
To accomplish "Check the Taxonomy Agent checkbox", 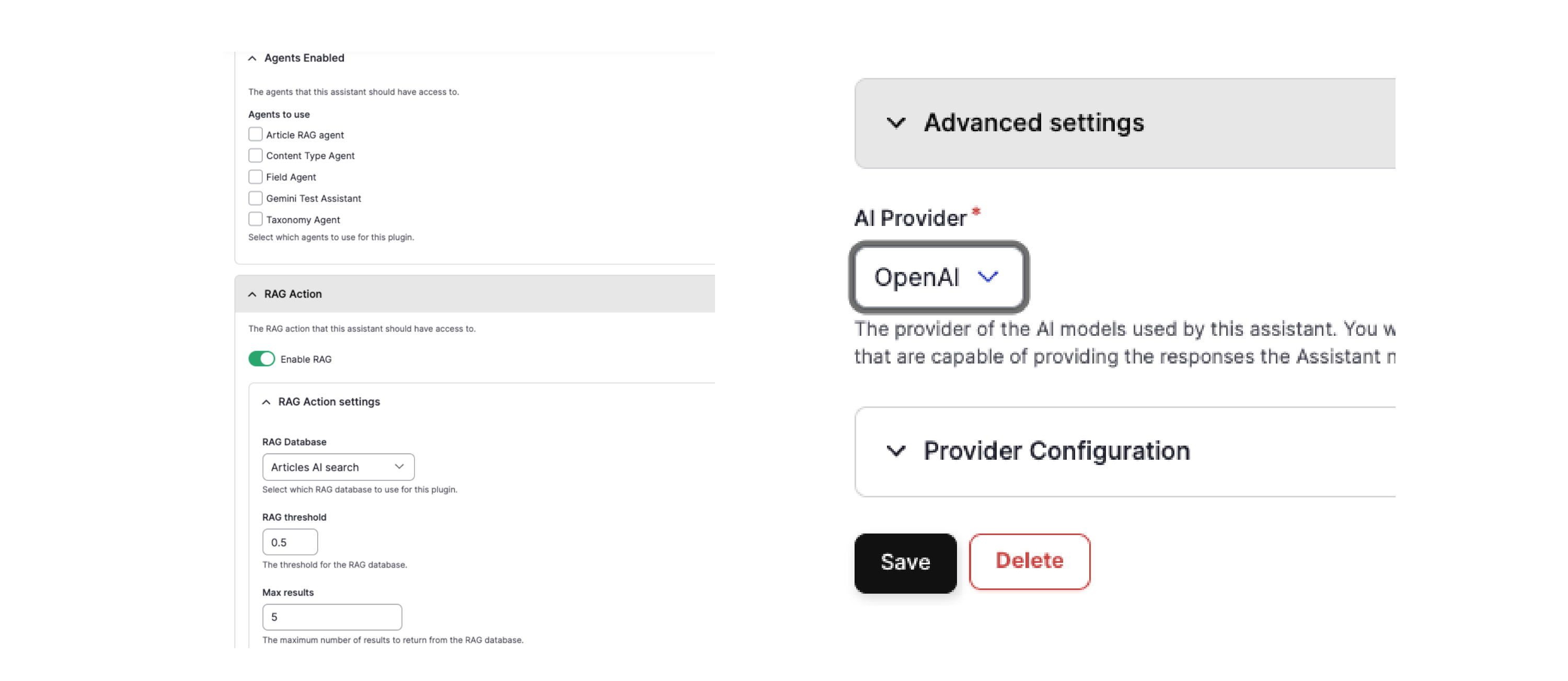I will pos(256,219).
